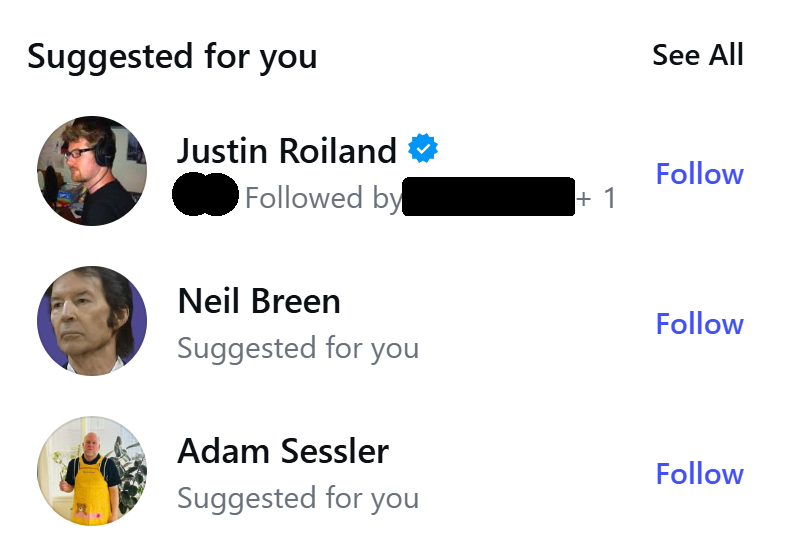
Task: Click the 'Suggested for you' section heading
Action: pos(172,56)
